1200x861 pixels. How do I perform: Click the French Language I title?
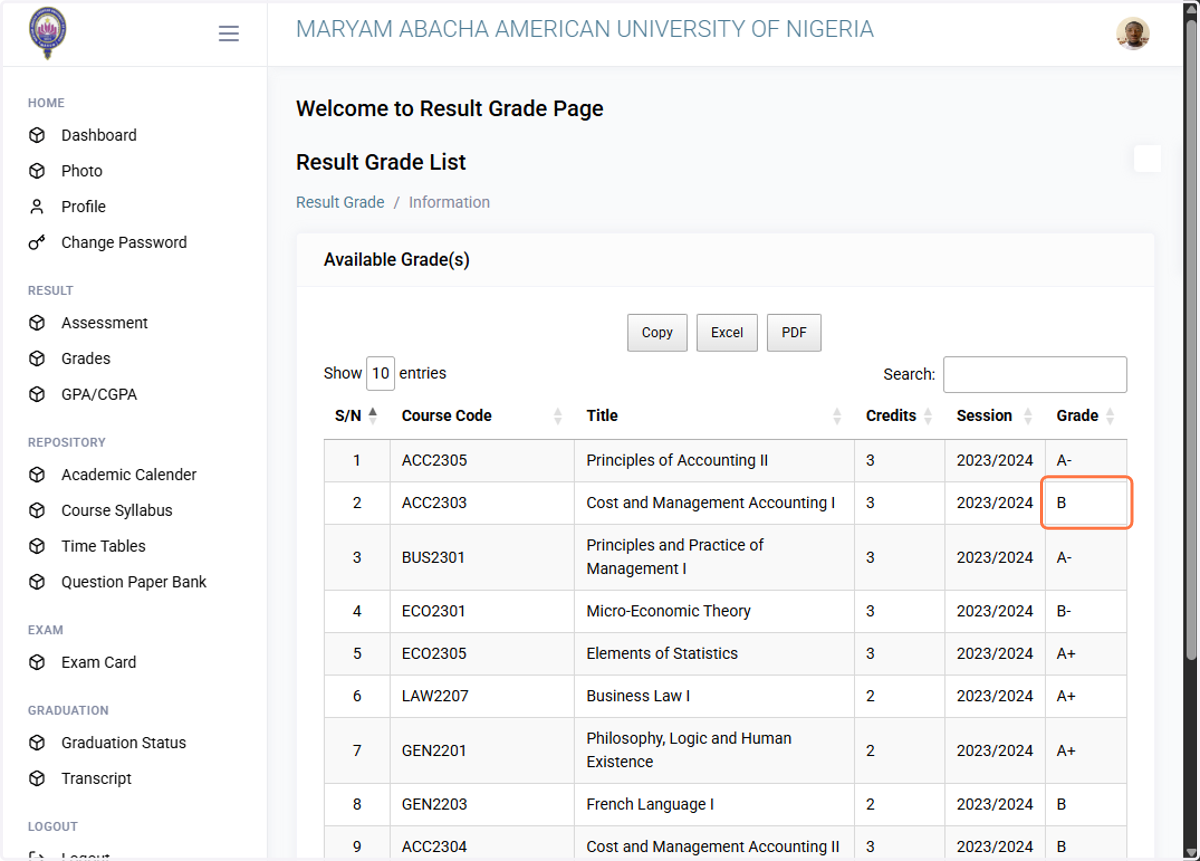(650, 804)
